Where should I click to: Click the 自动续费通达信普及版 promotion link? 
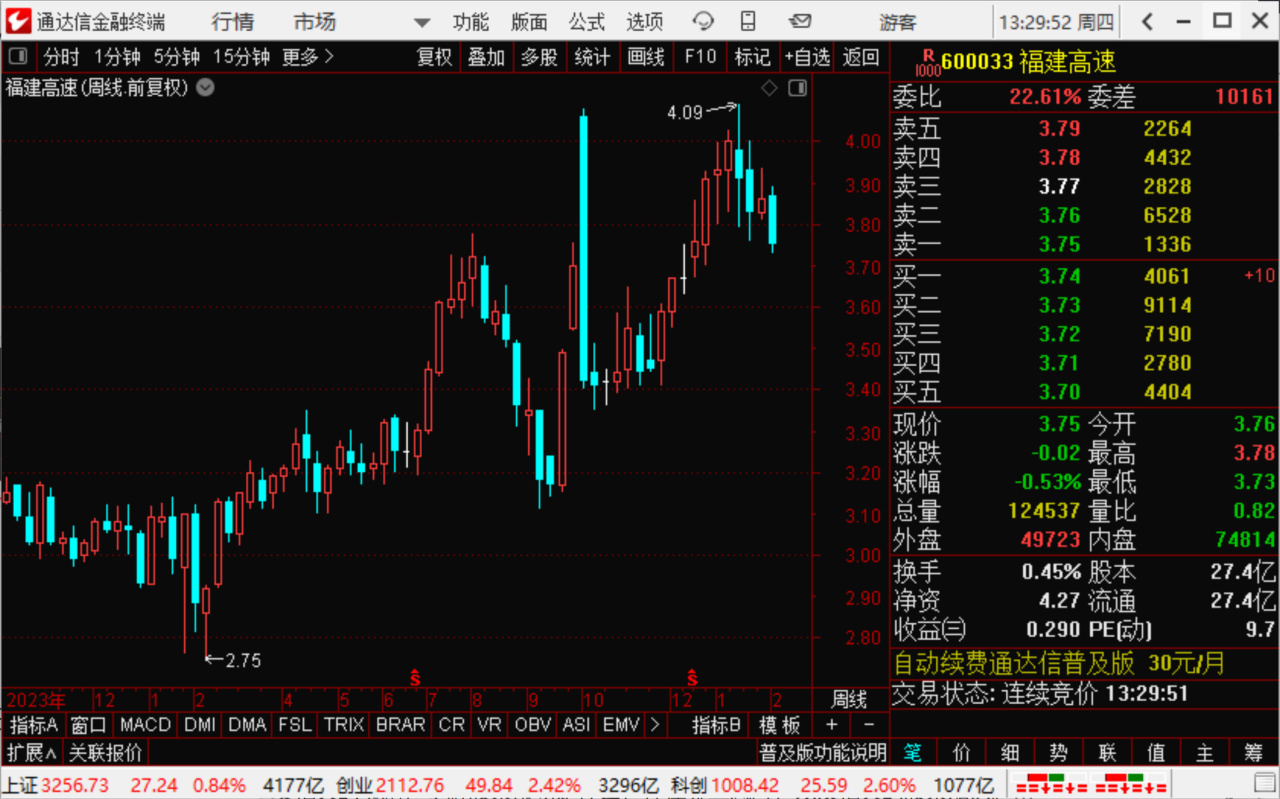point(1014,663)
